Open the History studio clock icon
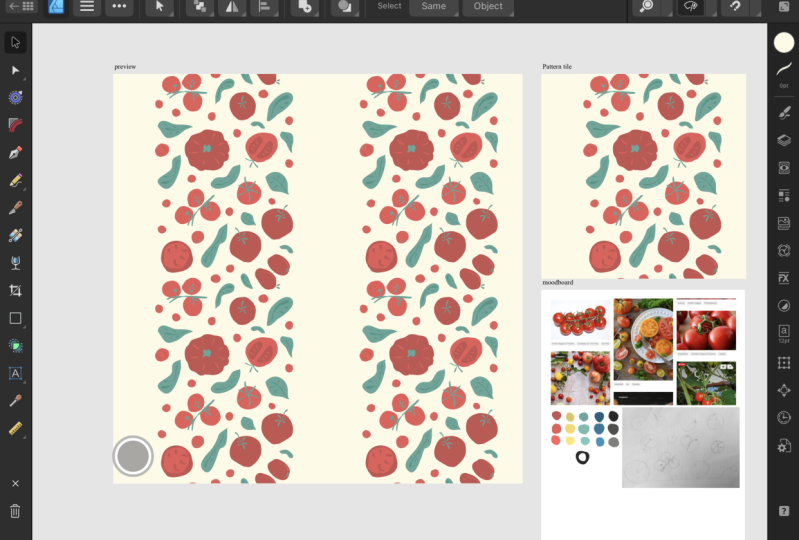 pos(784,418)
